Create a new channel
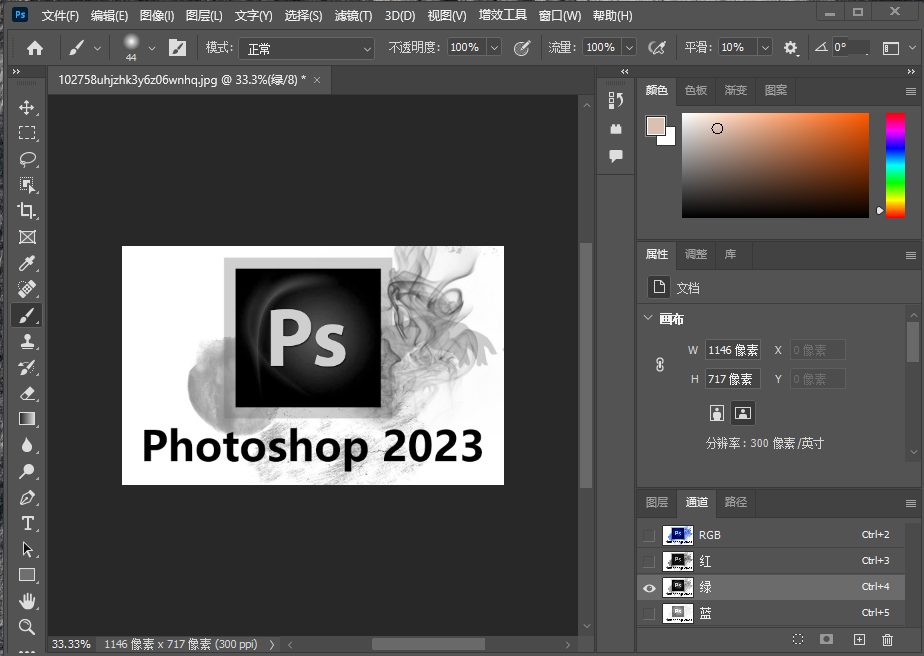 click(x=859, y=639)
